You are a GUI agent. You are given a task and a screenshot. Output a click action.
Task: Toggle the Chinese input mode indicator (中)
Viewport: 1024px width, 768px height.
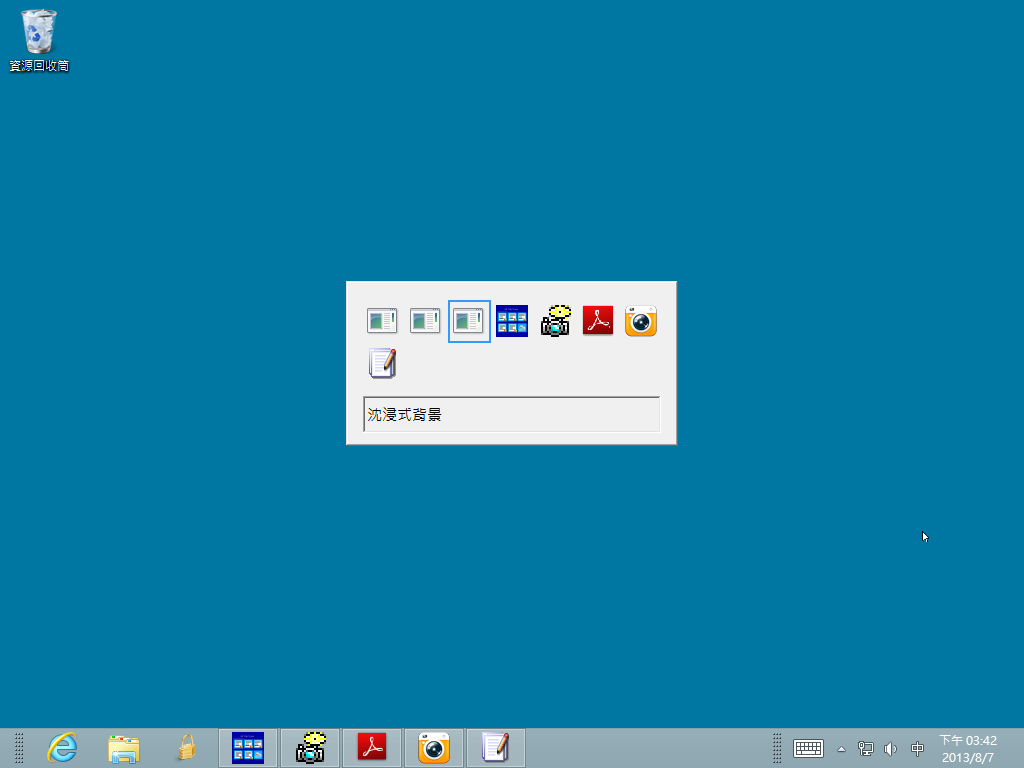[916, 748]
